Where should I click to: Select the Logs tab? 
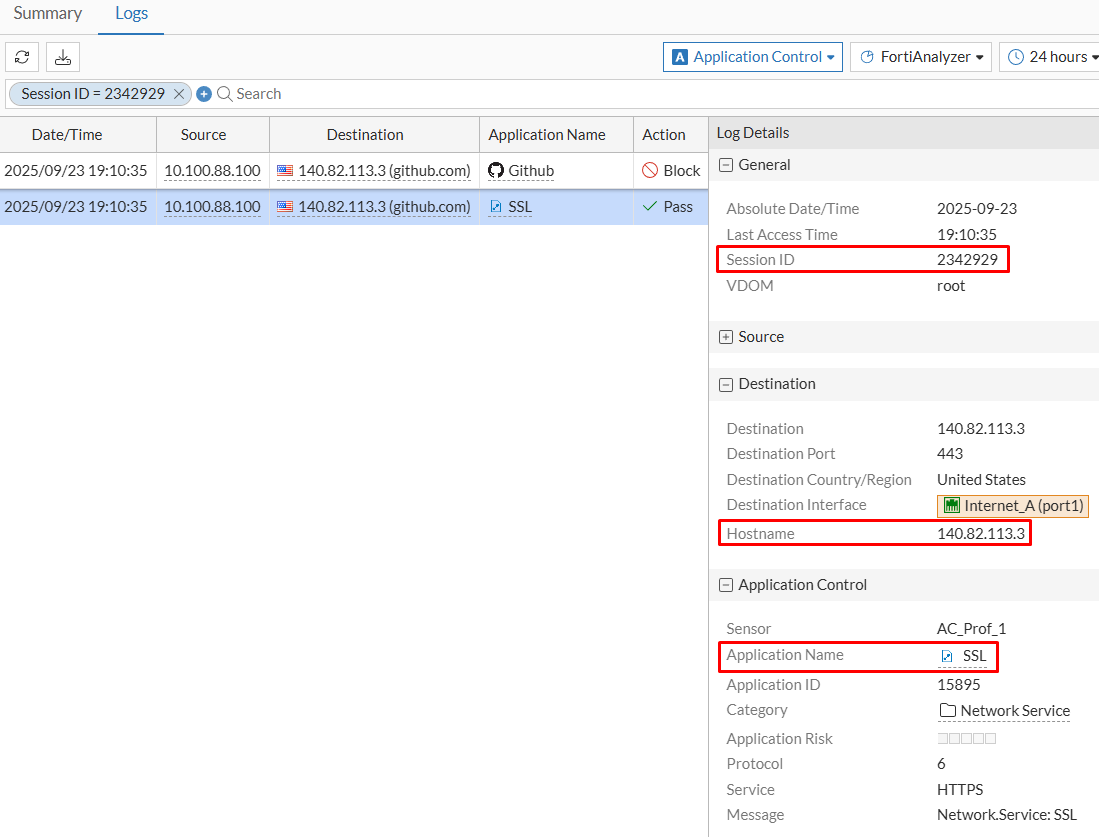click(x=131, y=13)
